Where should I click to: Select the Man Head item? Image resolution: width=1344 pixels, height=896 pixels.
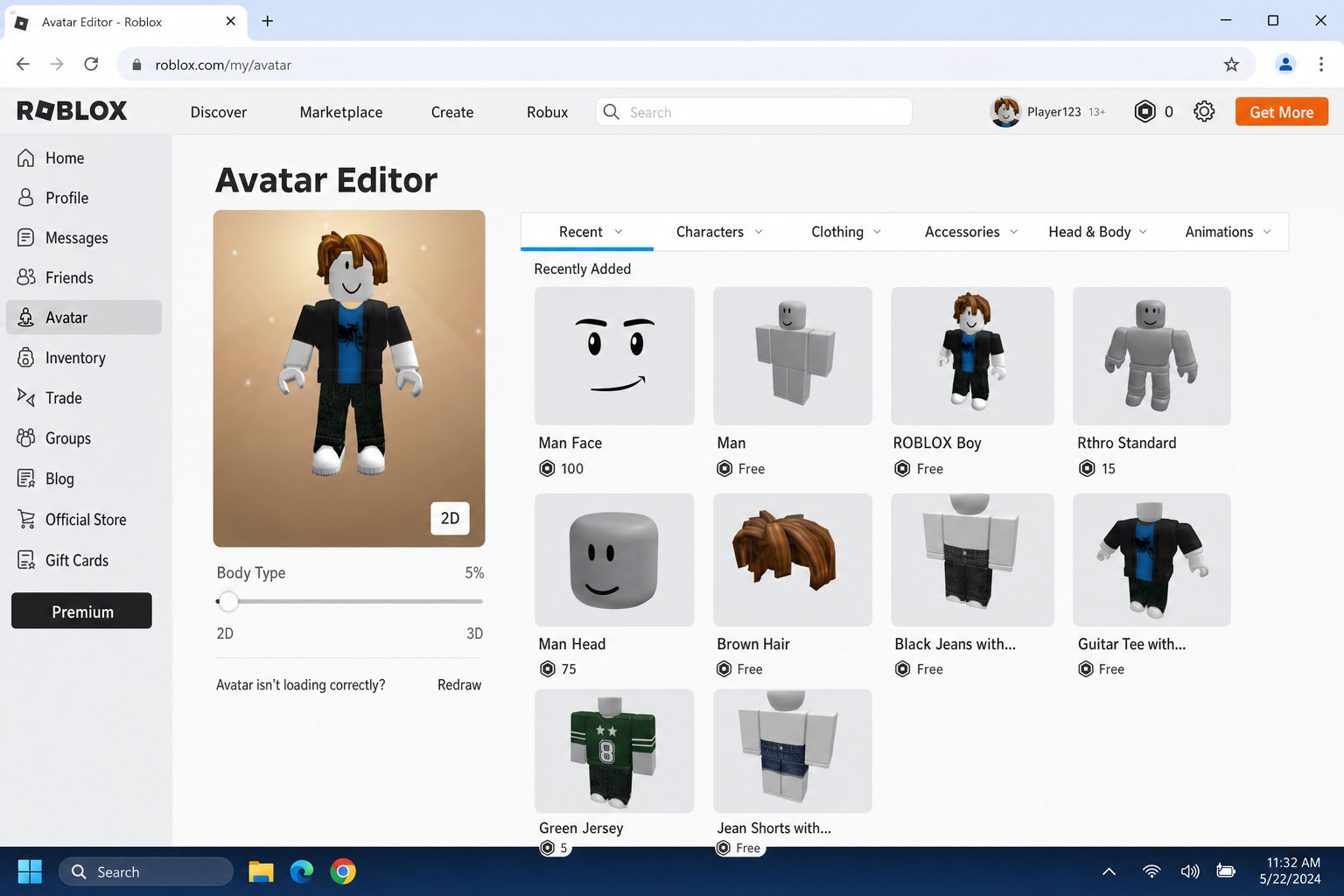pyautogui.click(x=614, y=560)
